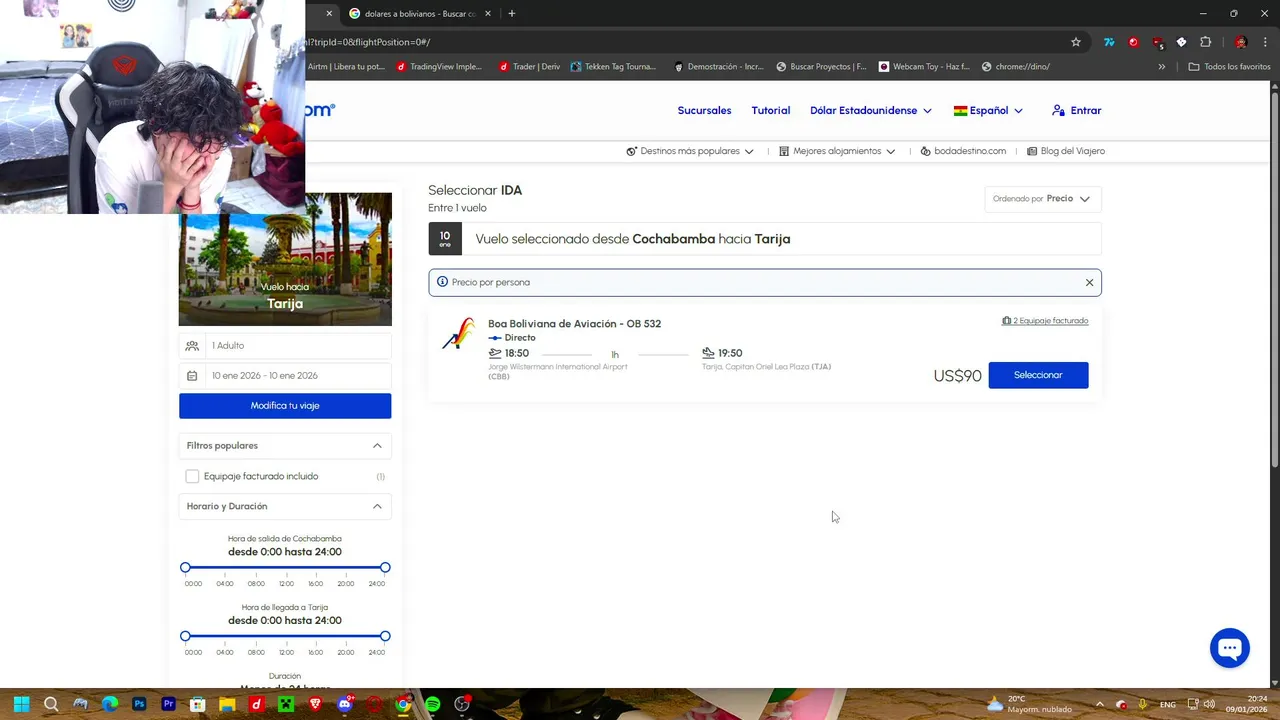Click the calendar icon beside the travel dates

pos(192,376)
